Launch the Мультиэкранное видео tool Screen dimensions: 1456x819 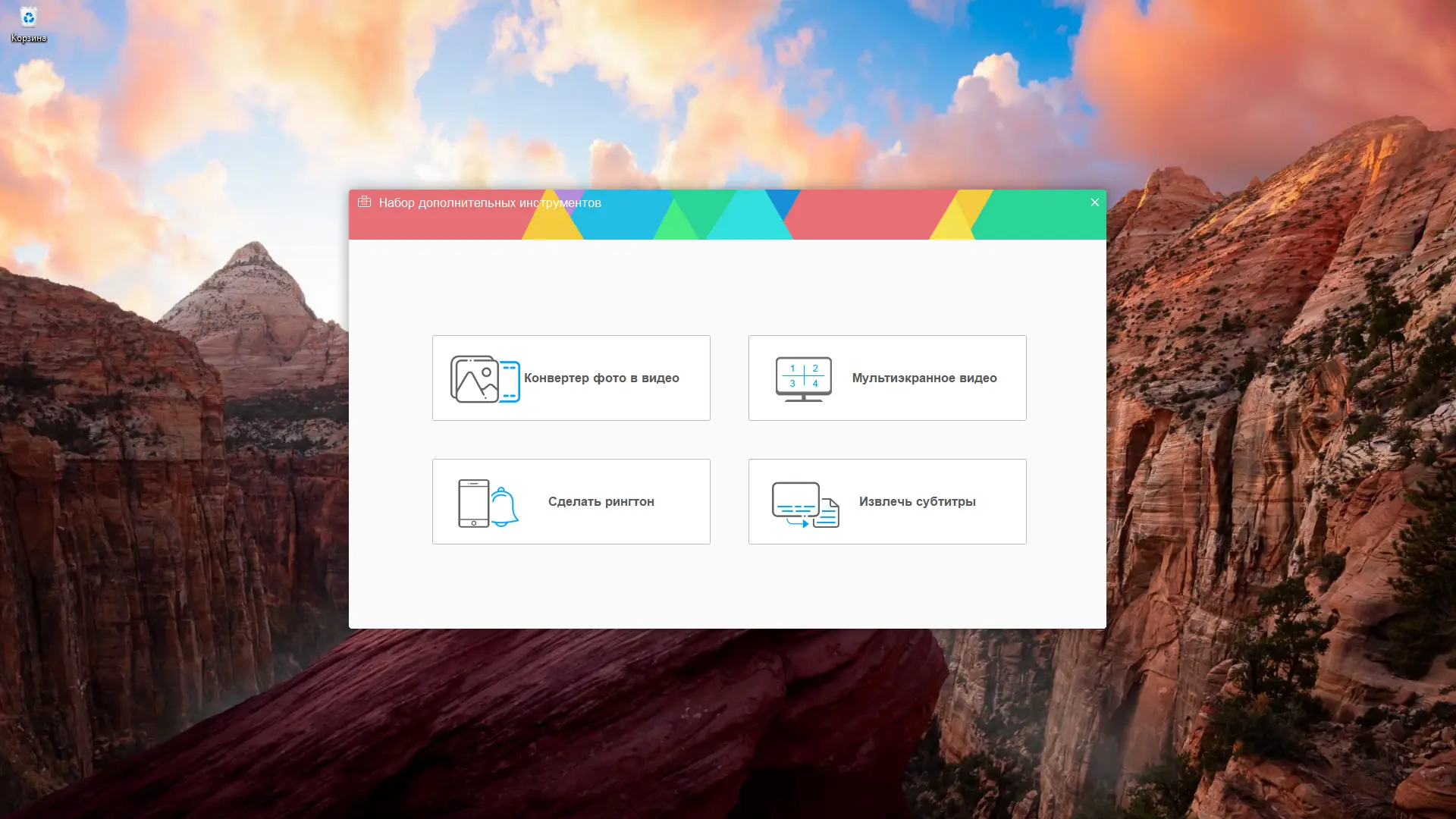tap(924, 378)
